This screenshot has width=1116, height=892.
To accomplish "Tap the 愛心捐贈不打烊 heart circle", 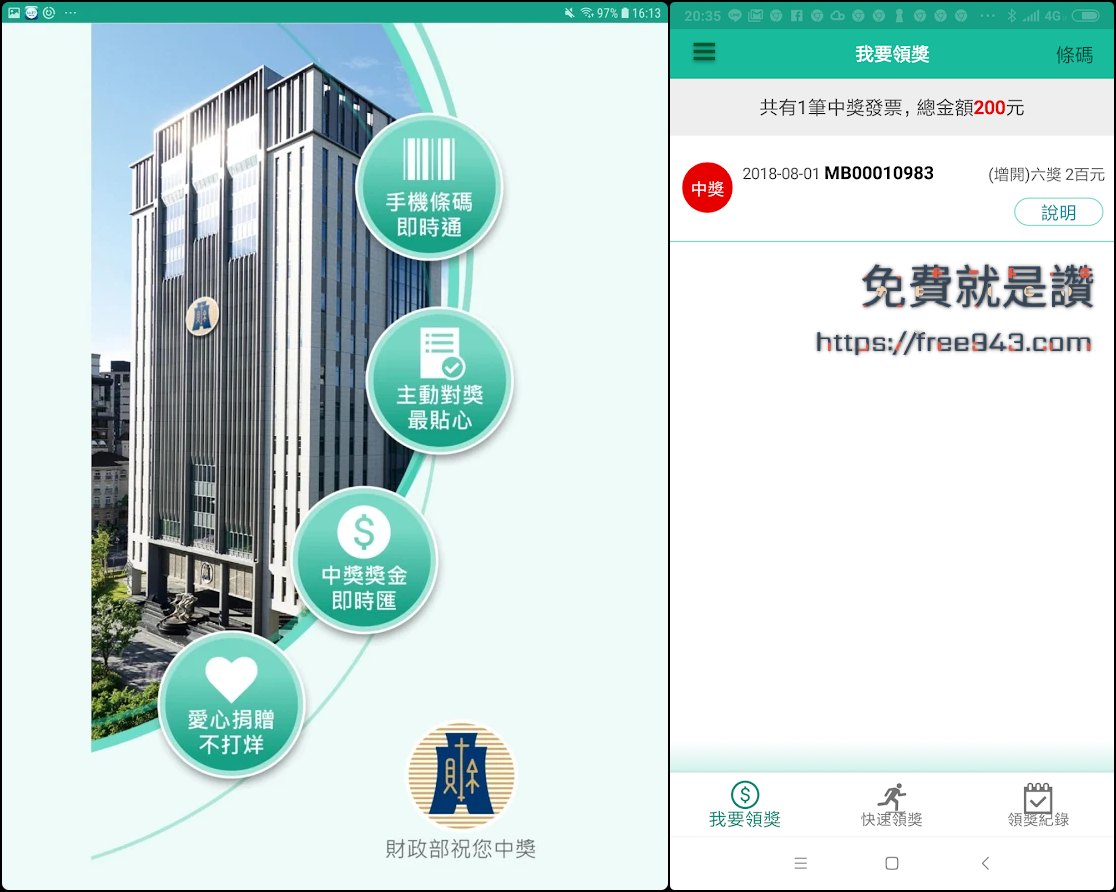I will coord(231,705).
